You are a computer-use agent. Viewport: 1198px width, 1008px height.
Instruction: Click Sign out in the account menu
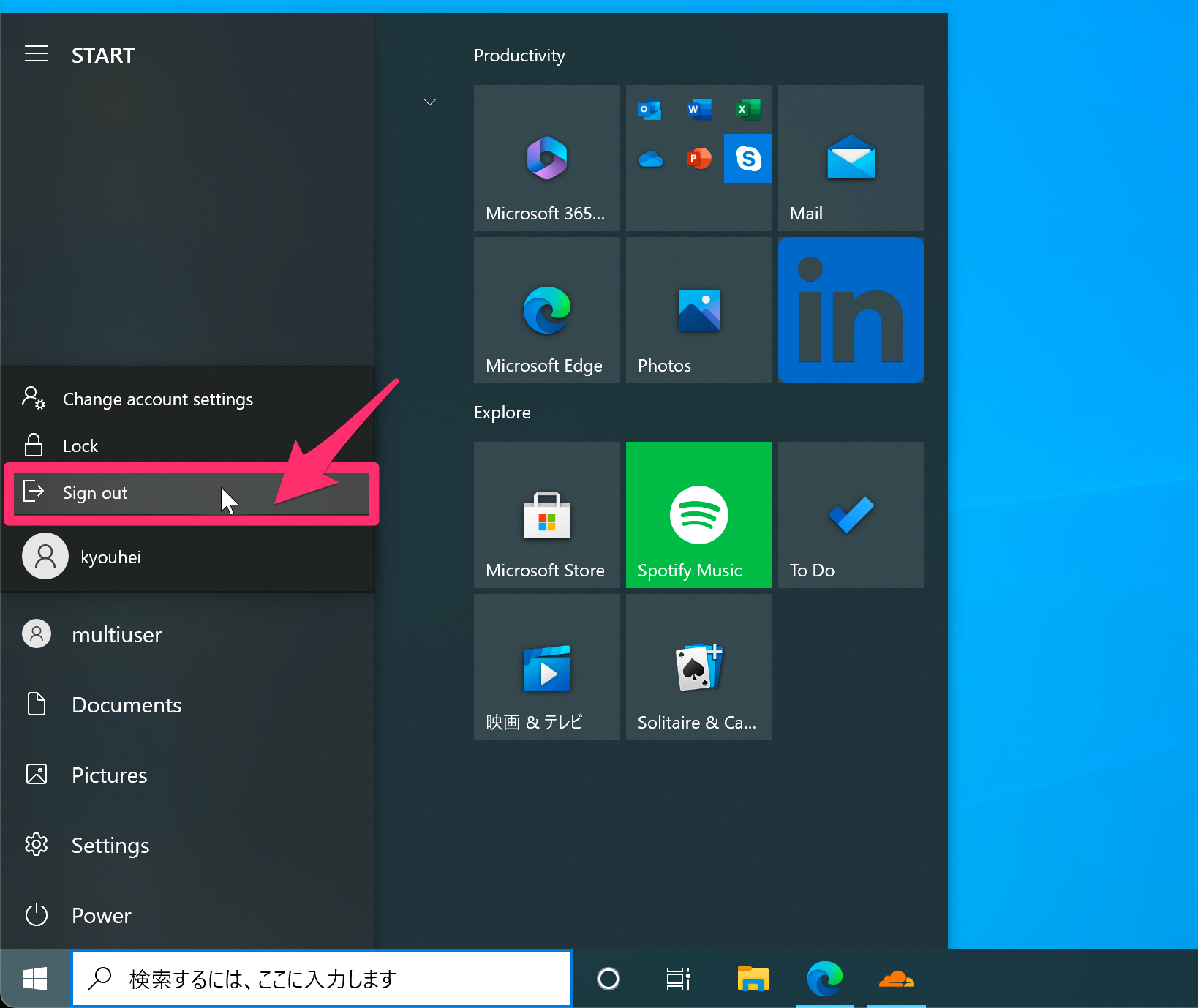(192, 493)
